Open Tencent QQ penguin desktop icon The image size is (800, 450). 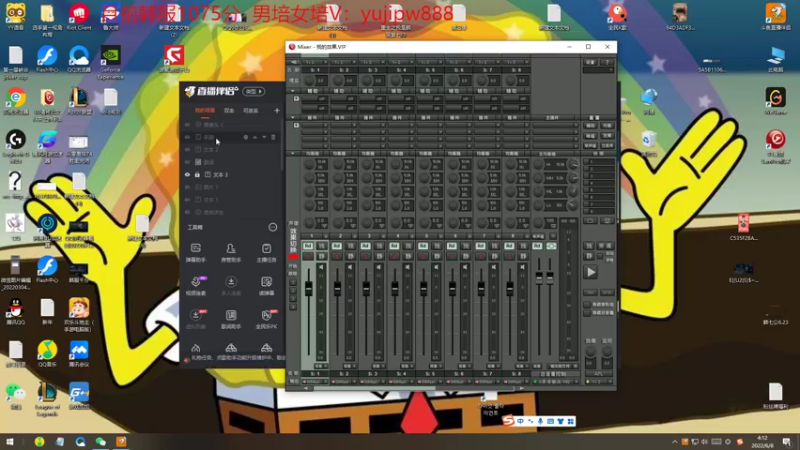(x=16, y=312)
